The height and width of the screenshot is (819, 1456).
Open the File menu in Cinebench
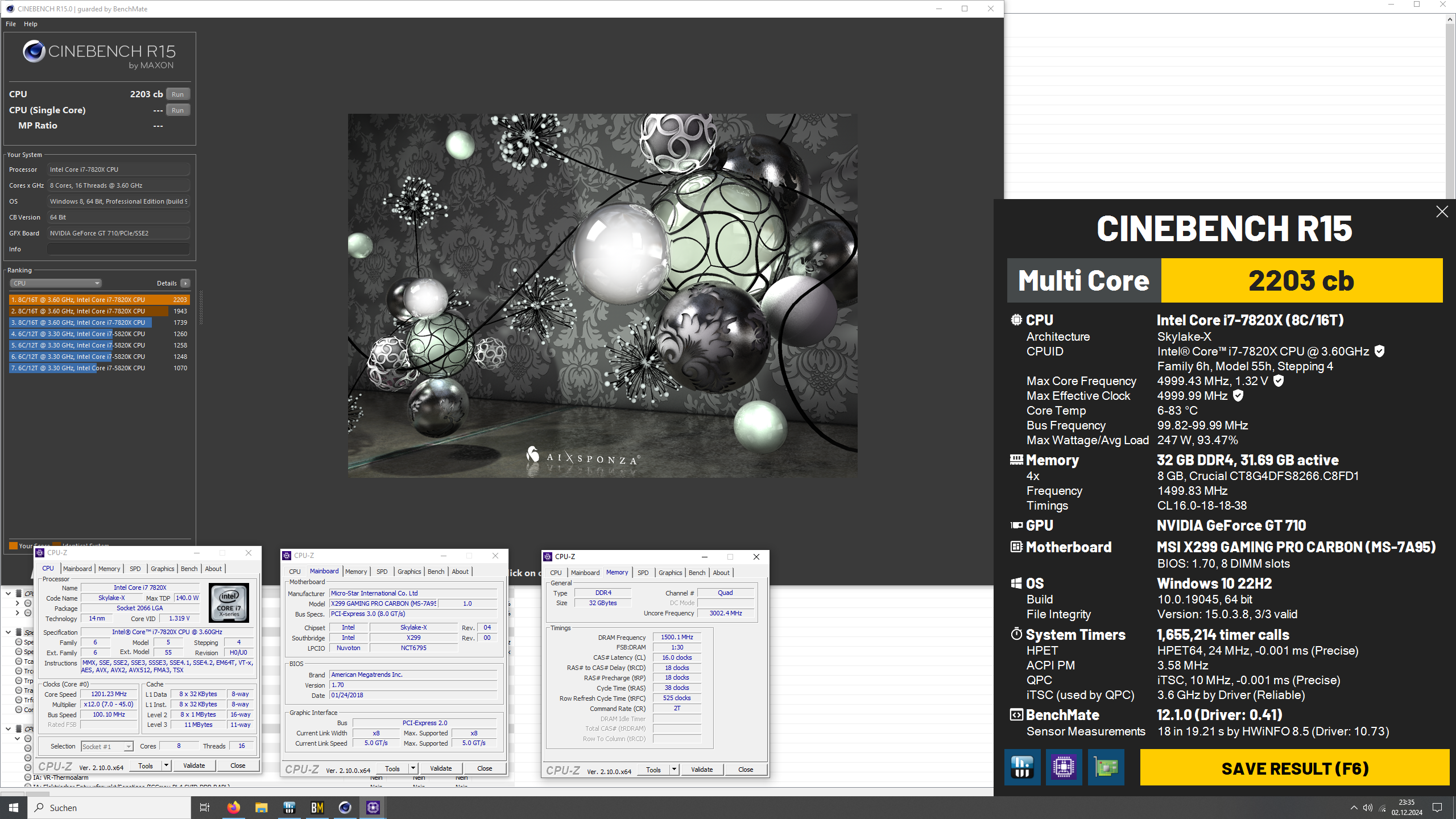click(11, 24)
